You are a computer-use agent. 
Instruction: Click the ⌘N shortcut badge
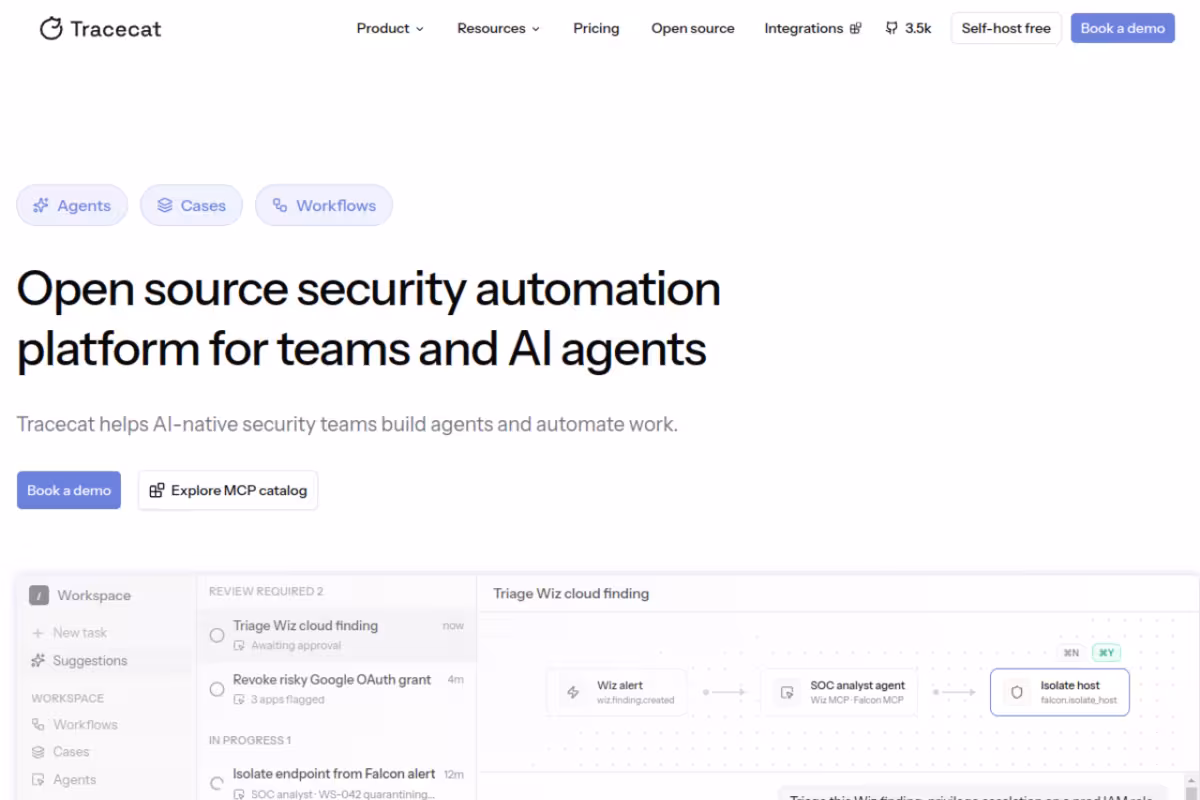tap(1072, 653)
